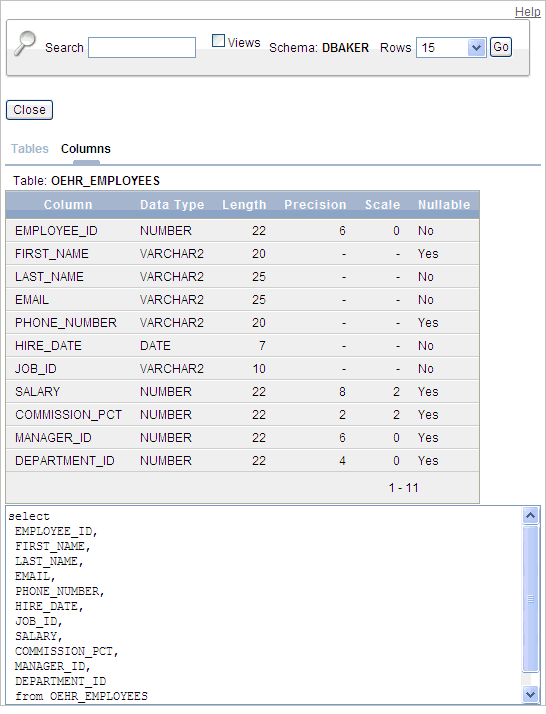The width and height of the screenshot is (546, 714).
Task: Switch to the Tables tab
Action: (30, 149)
